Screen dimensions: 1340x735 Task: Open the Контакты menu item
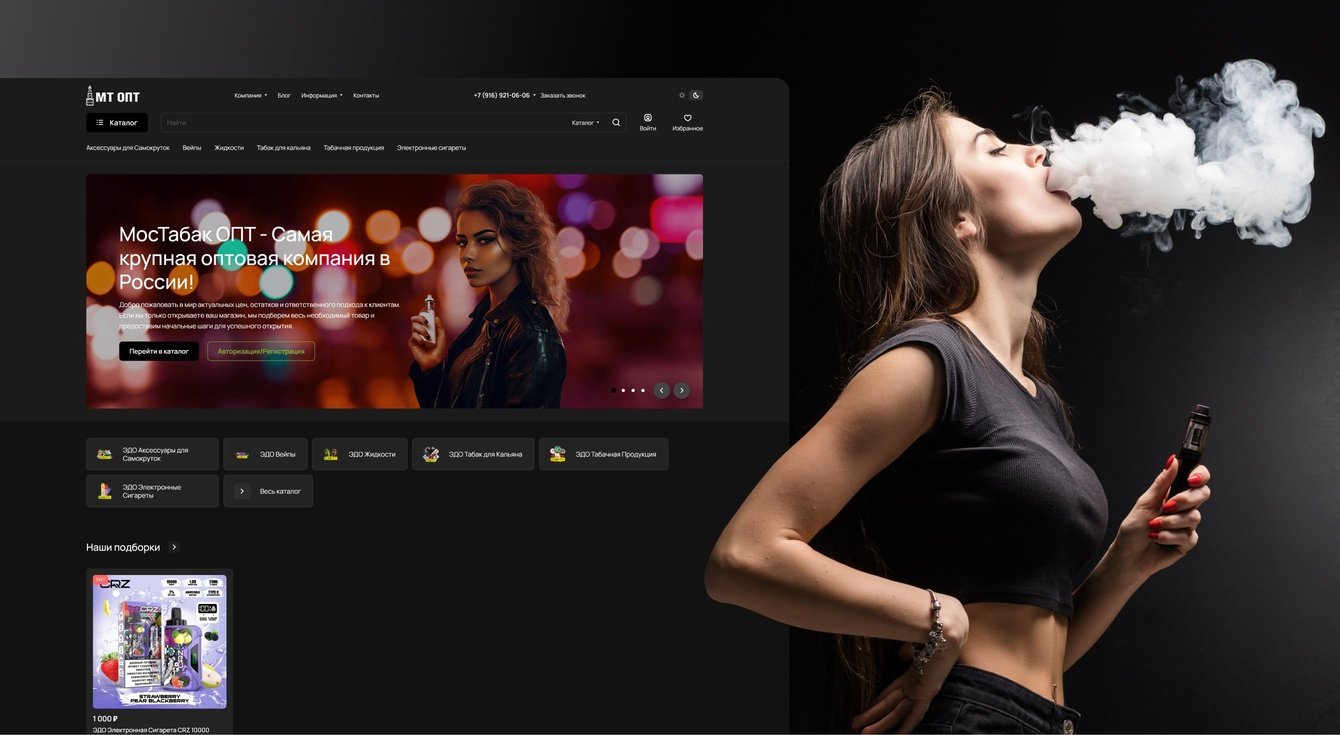click(366, 96)
